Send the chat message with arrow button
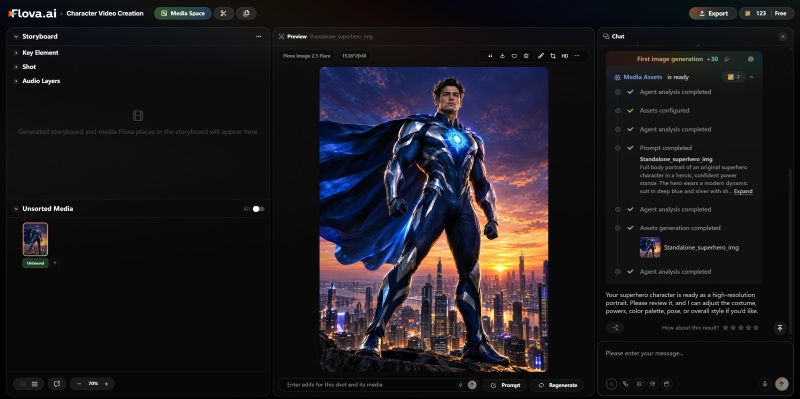 (x=781, y=384)
